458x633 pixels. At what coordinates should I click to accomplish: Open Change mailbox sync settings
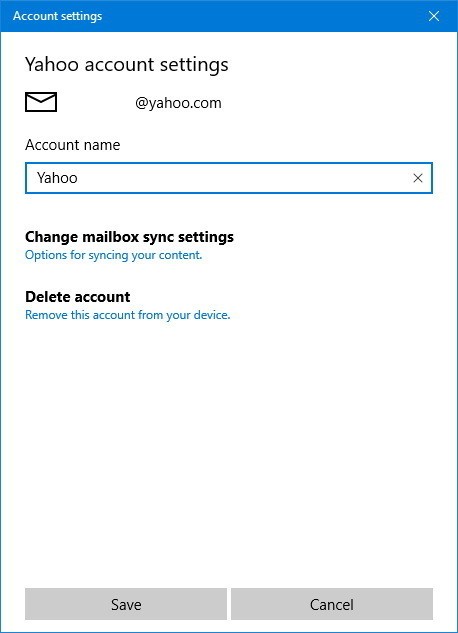coord(129,237)
